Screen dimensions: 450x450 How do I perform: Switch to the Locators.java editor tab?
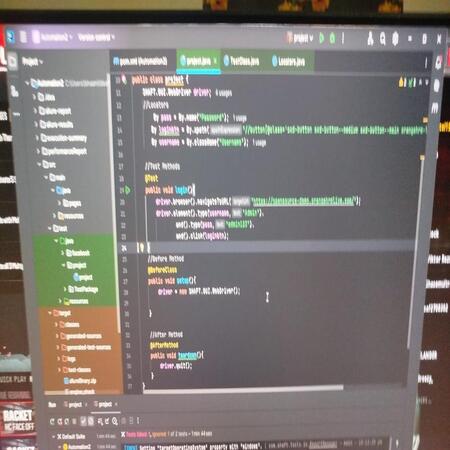point(289,61)
